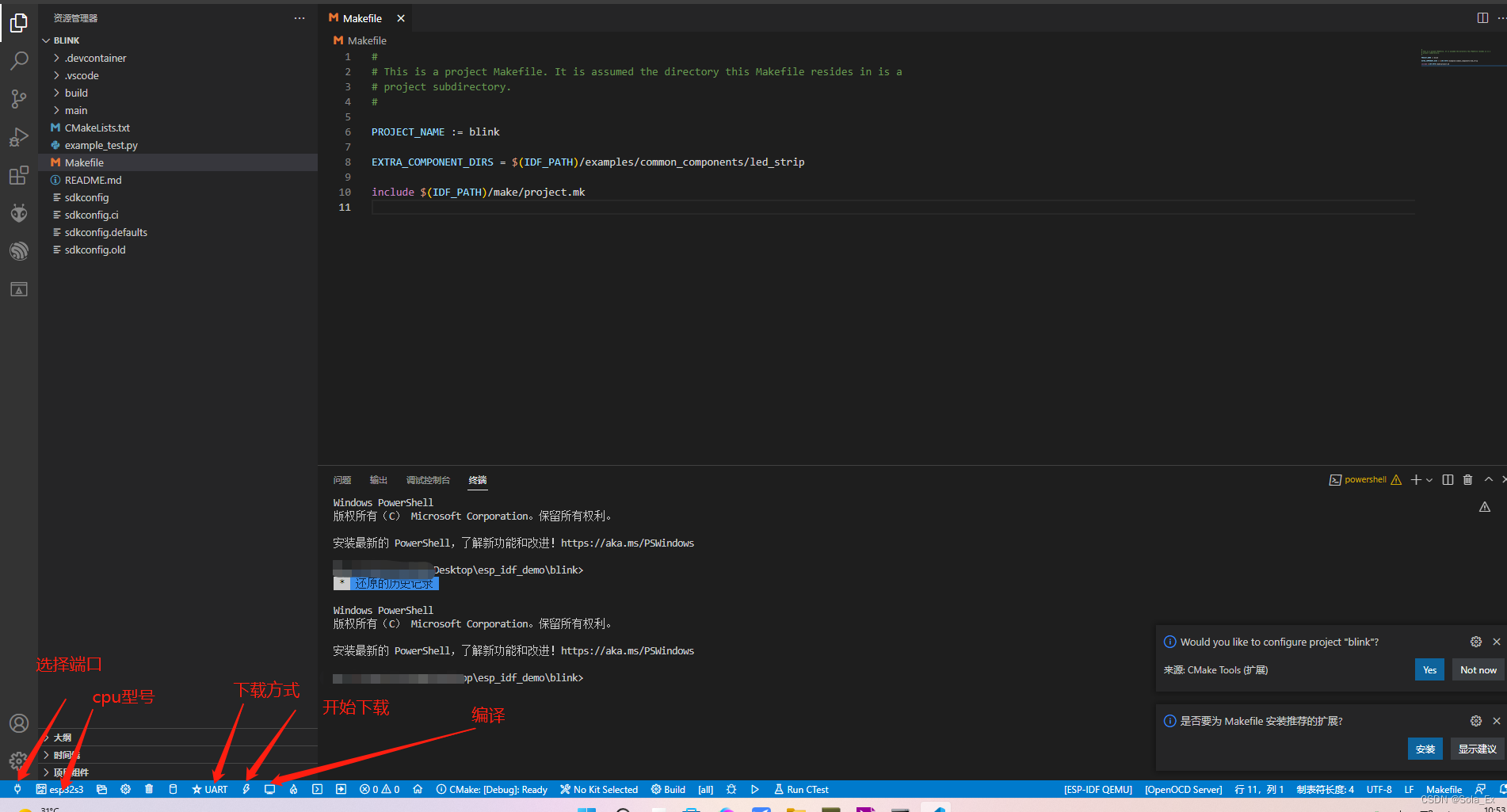Open CMake notification settings gear
The width and height of the screenshot is (1507, 812).
pos(1475,642)
